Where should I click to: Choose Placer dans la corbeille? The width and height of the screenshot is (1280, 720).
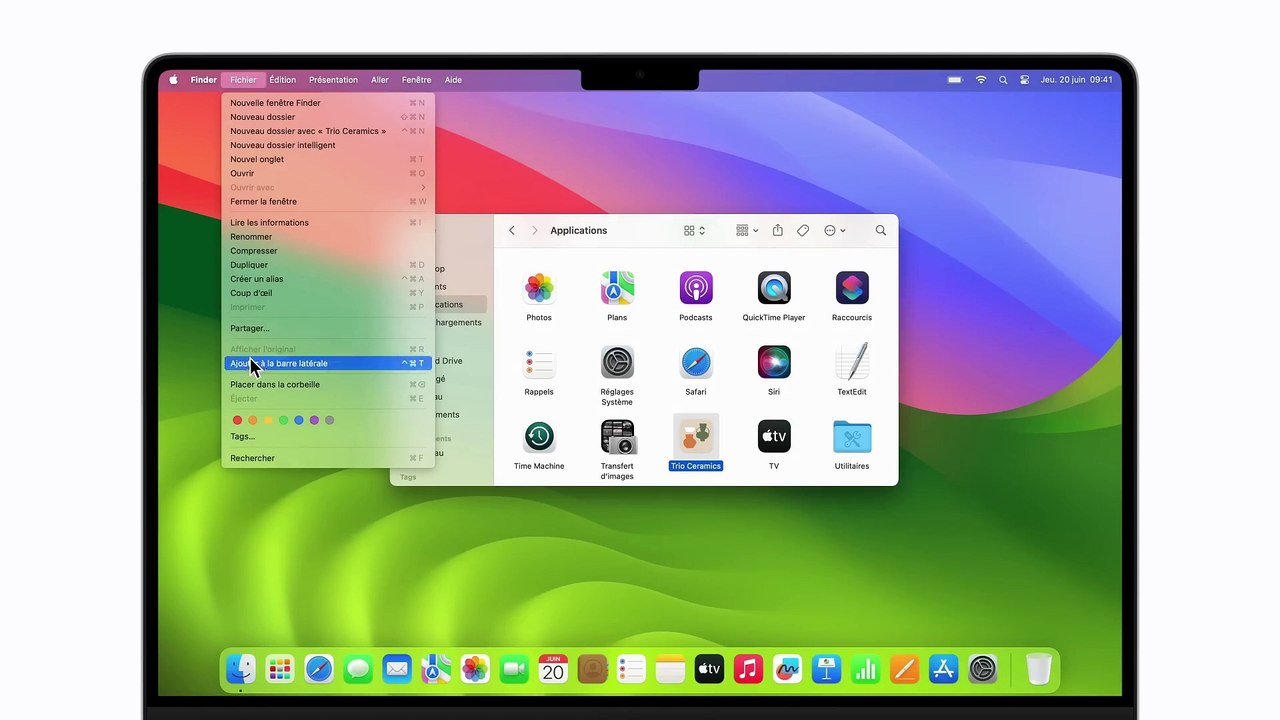[328, 384]
